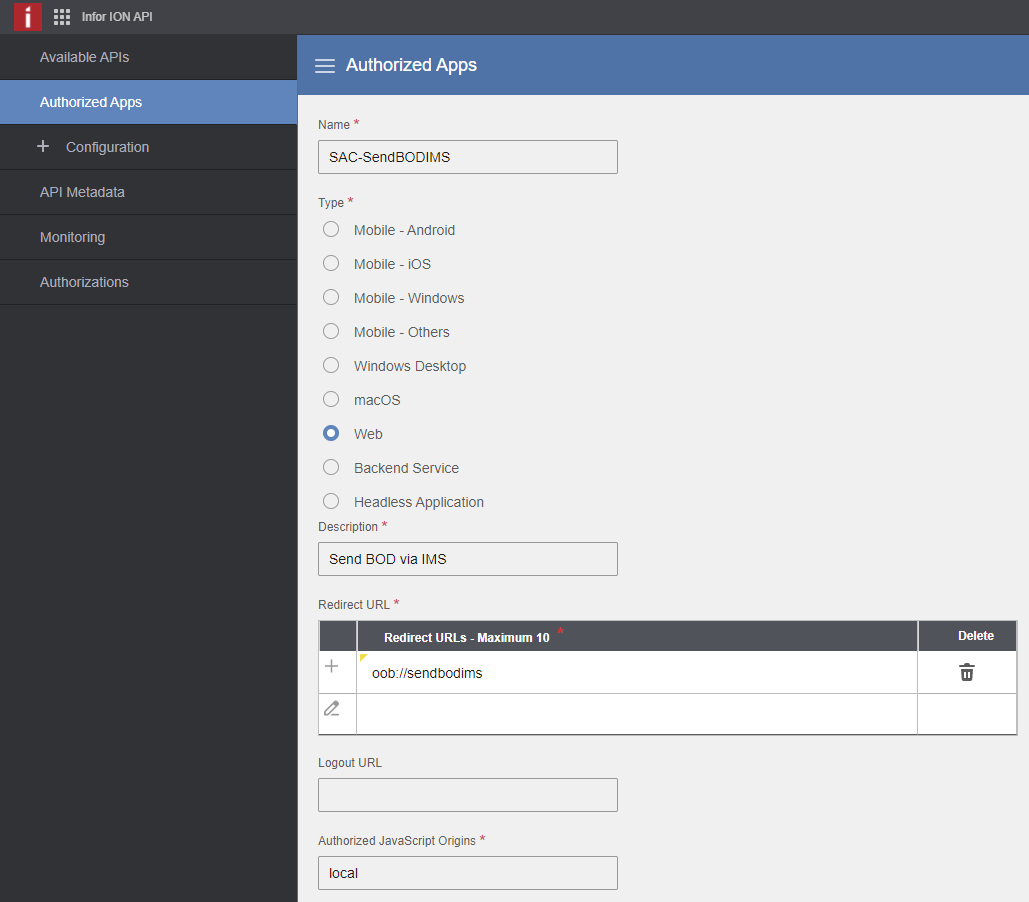Screen dimensions: 1029x902
Task: Choose Headless Application type
Action: [331, 502]
